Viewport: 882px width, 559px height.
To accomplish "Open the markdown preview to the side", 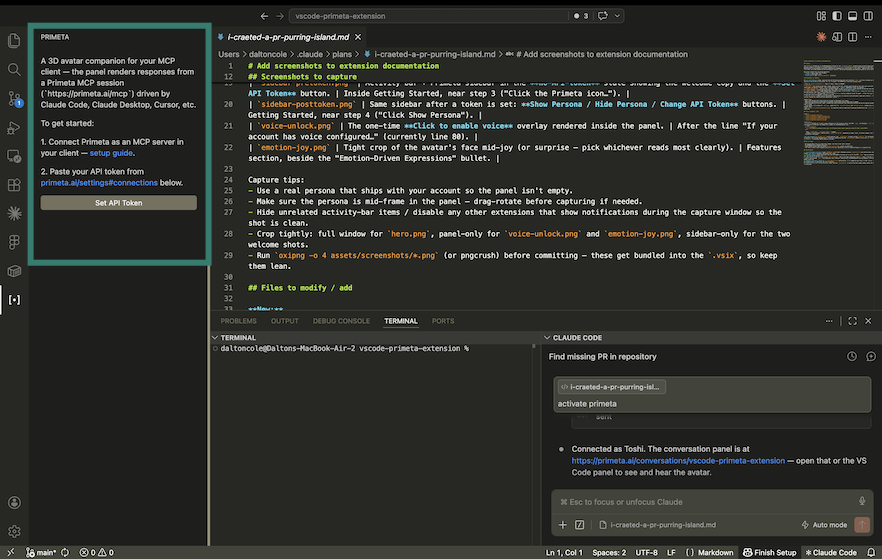I will pos(837,37).
